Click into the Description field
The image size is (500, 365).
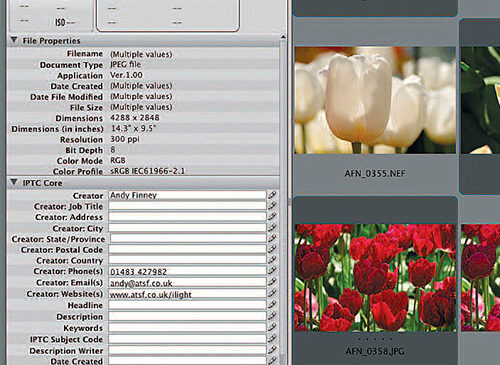[187, 316]
